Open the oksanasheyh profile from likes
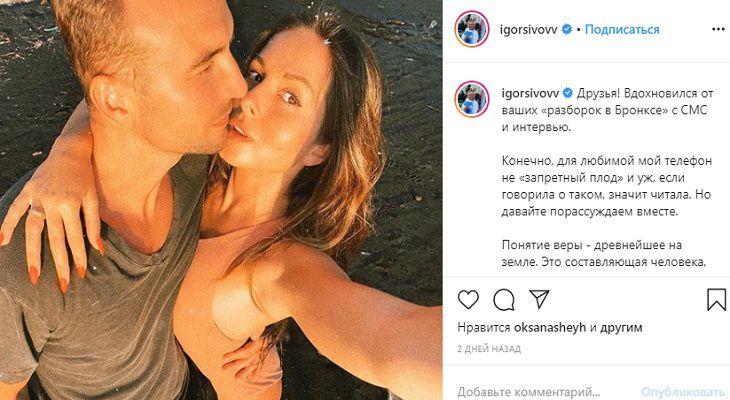This screenshot has height=400, width=730. (x=550, y=327)
